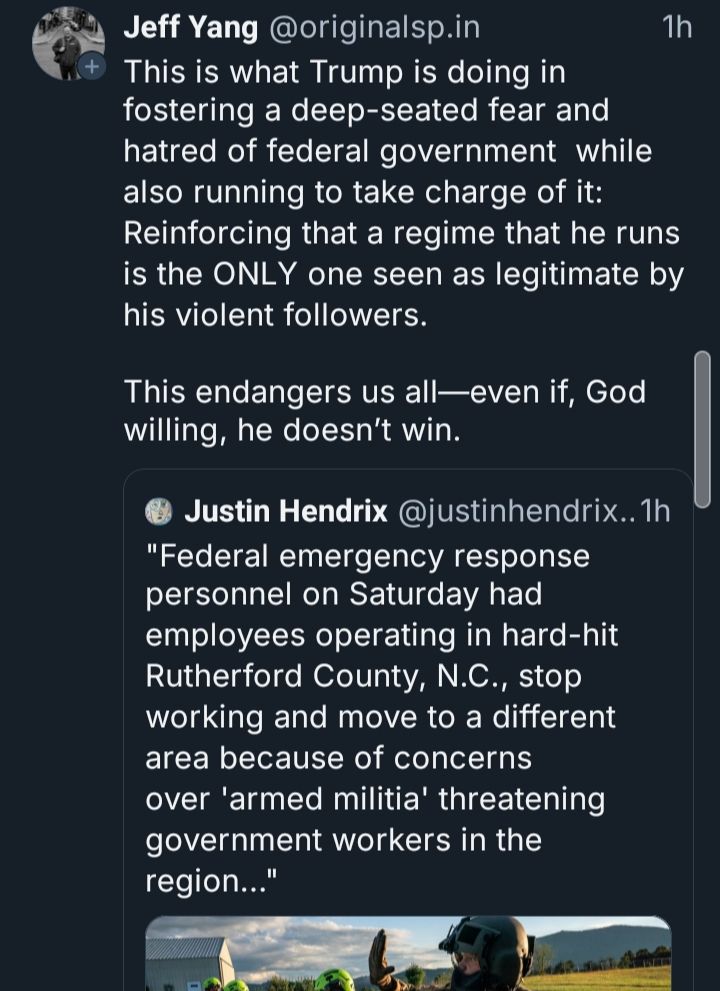Click Jeff Yang's post 1h timestamp
Image resolution: width=720 pixels, height=991 pixels.
677,28
